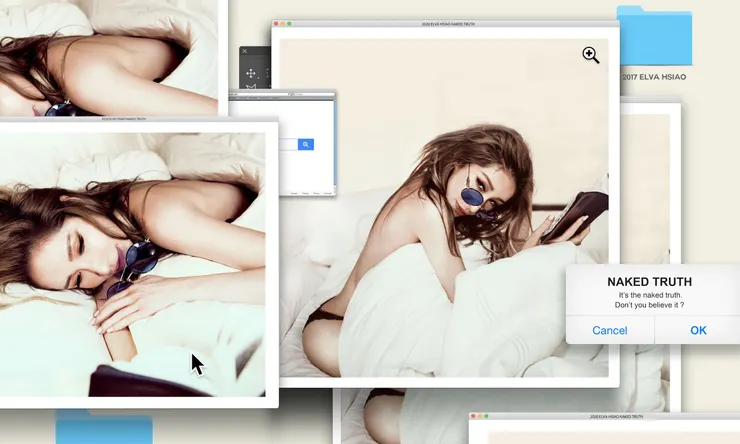Close the main NAKED TRUTH photo window
This screenshot has height=444, width=740.
pyautogui.click(x=276, y=24)
